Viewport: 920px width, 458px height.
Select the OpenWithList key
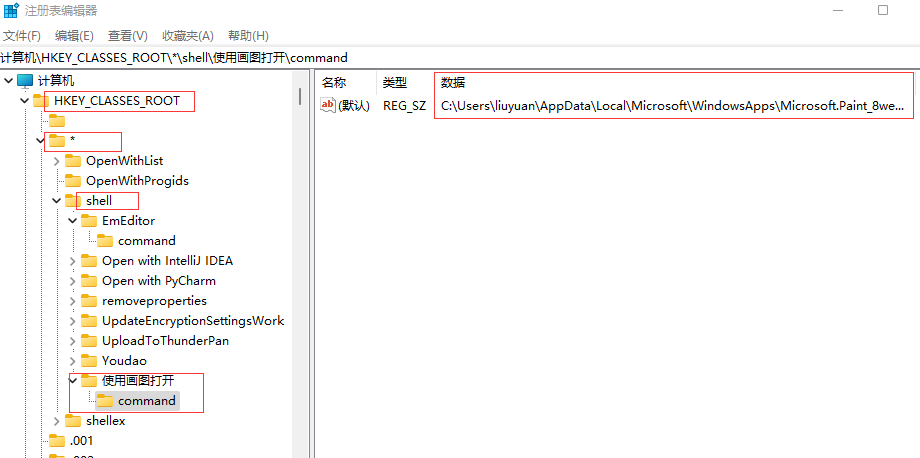click(124, 161)
